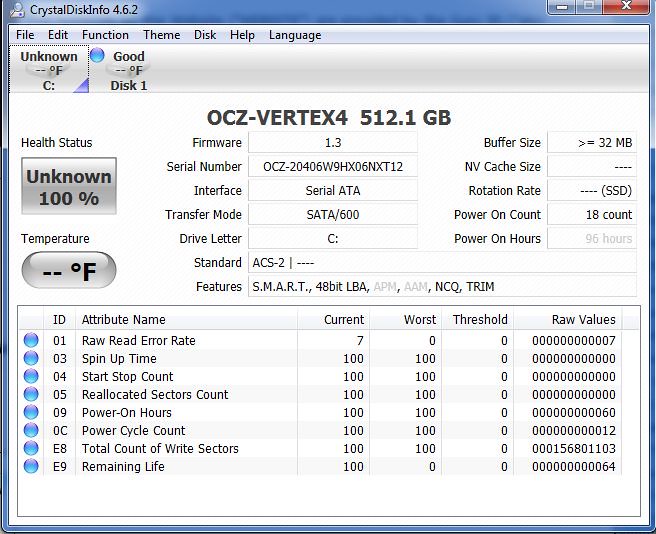Click the Transfer Mode field SATA/600
The width and height of the screenshot is (656, 534).
(333, 215)
